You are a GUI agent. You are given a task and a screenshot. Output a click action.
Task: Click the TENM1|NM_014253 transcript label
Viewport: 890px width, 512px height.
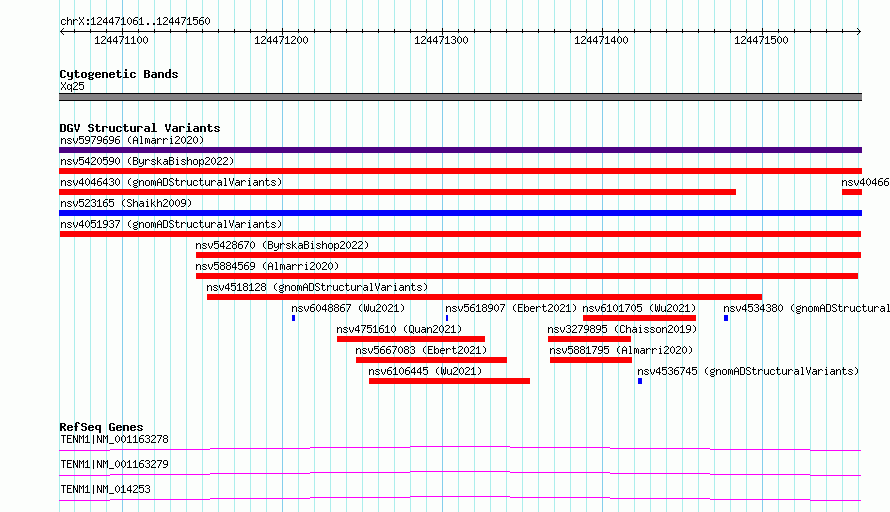tap(105, 489)
